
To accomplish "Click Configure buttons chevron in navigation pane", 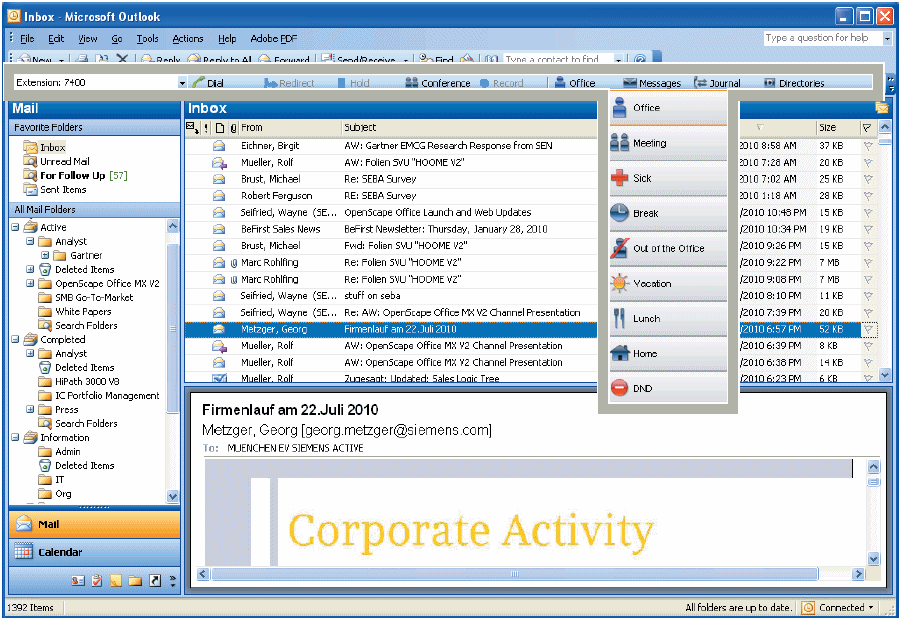I will tap(172, 581).
